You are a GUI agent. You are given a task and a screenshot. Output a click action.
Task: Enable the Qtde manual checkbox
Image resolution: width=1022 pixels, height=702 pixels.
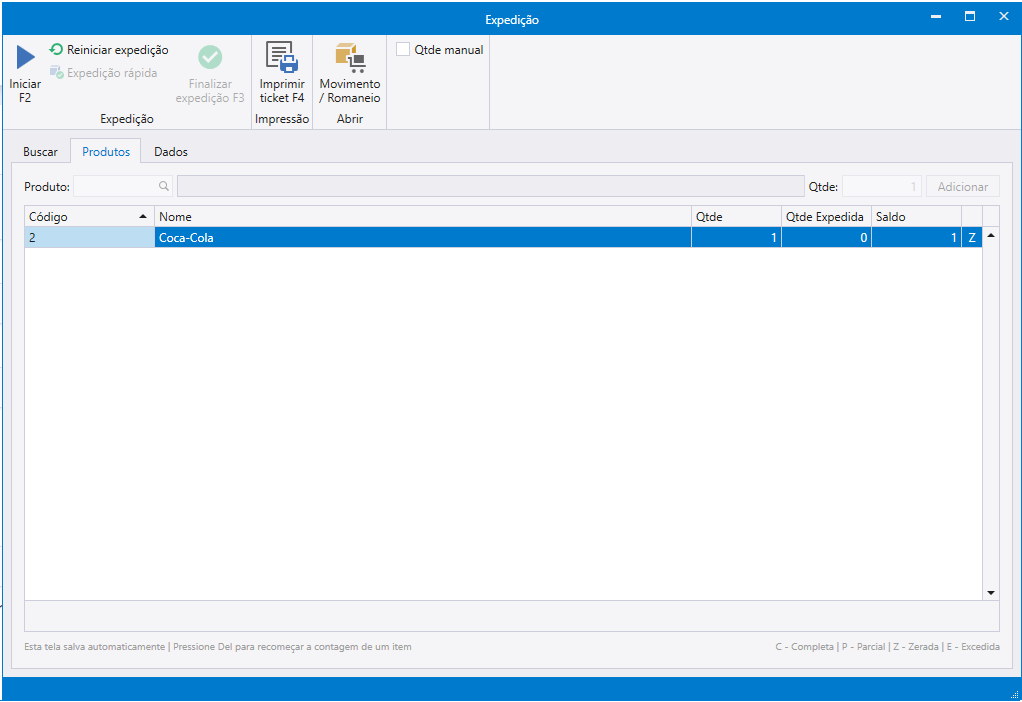pyautogui.click(x=403, y=50)
